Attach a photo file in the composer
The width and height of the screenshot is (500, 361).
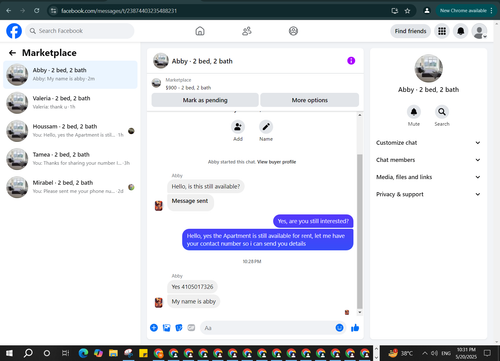pos(166,328)
